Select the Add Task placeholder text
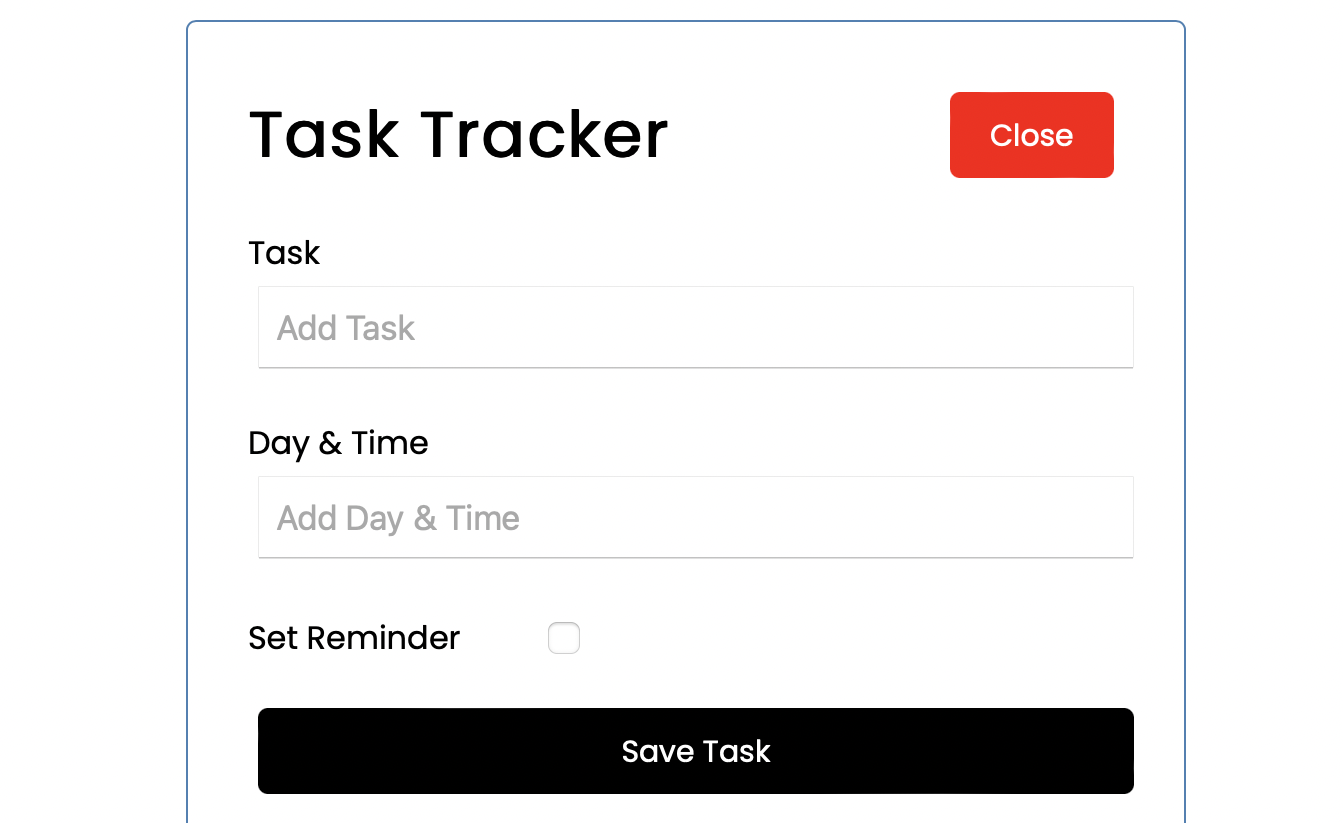Image resolution: width=1343 pixels, height=823 pixels. coord(346,328)
